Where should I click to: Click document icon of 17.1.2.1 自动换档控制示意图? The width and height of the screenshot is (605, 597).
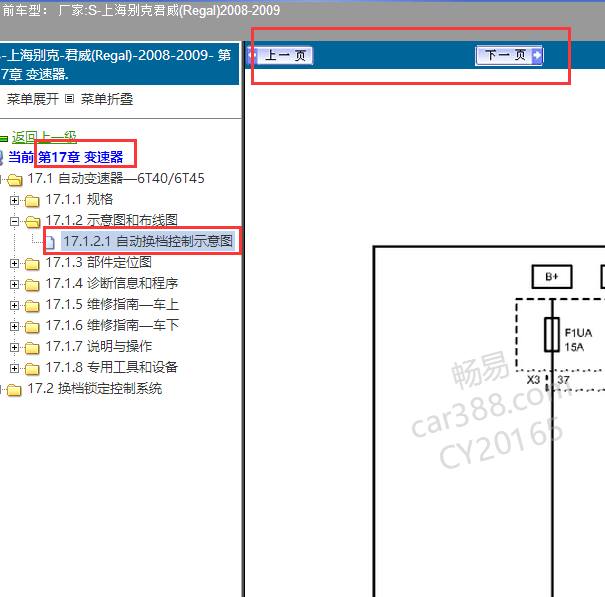(50, 242)
